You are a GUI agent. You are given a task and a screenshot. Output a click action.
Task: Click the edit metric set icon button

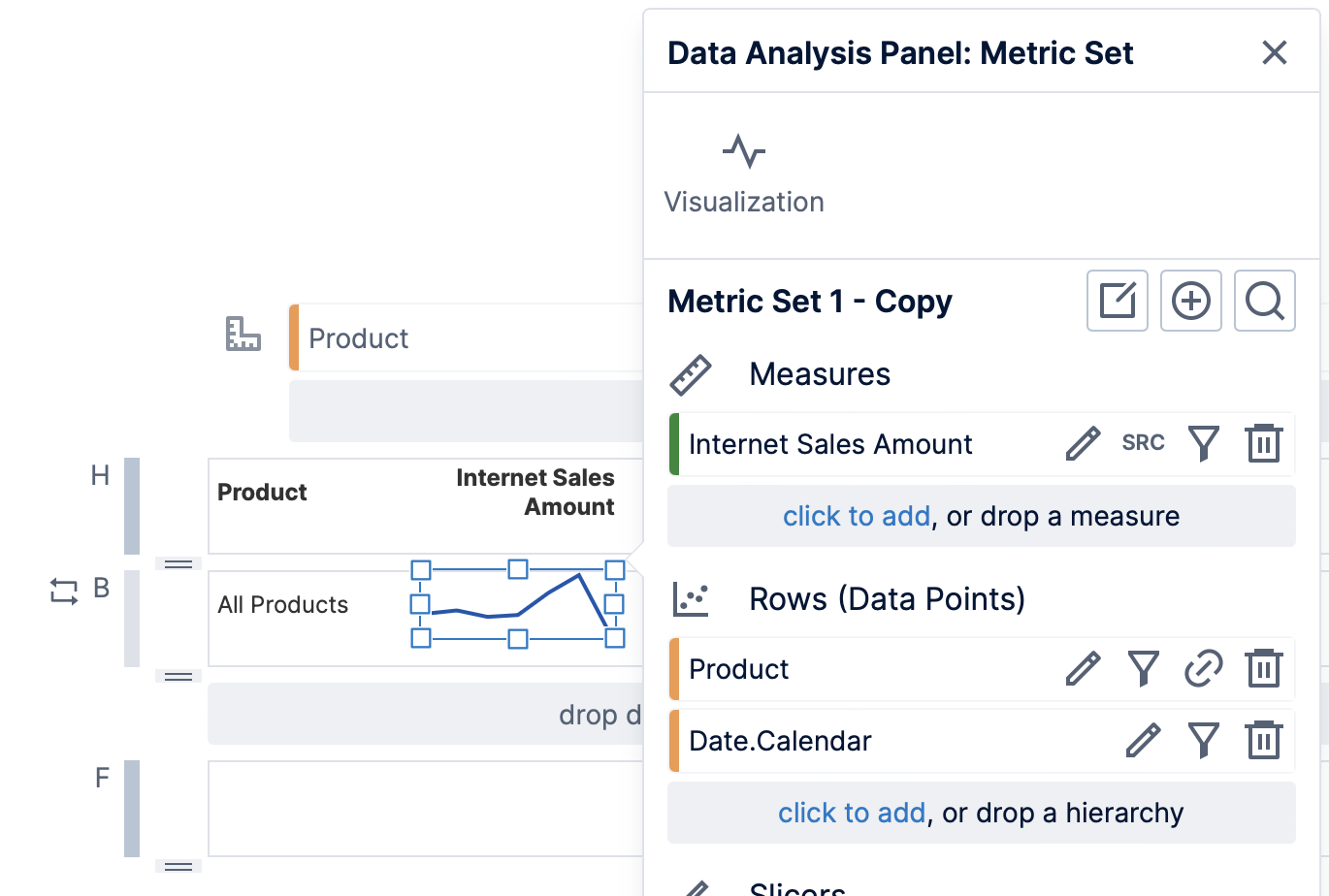point(1117,301)
